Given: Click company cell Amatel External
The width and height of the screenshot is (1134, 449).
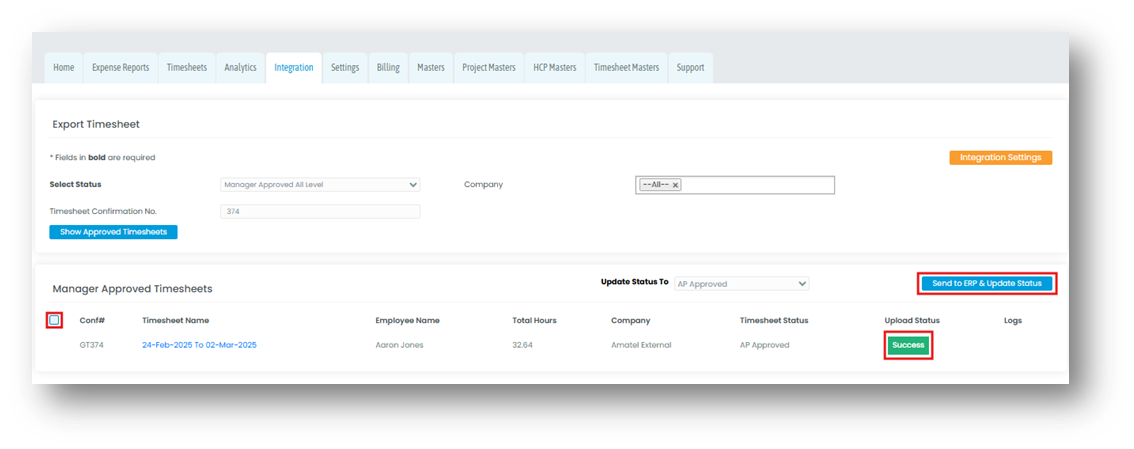Looking at the screenshot, I should tap(641, 345).
